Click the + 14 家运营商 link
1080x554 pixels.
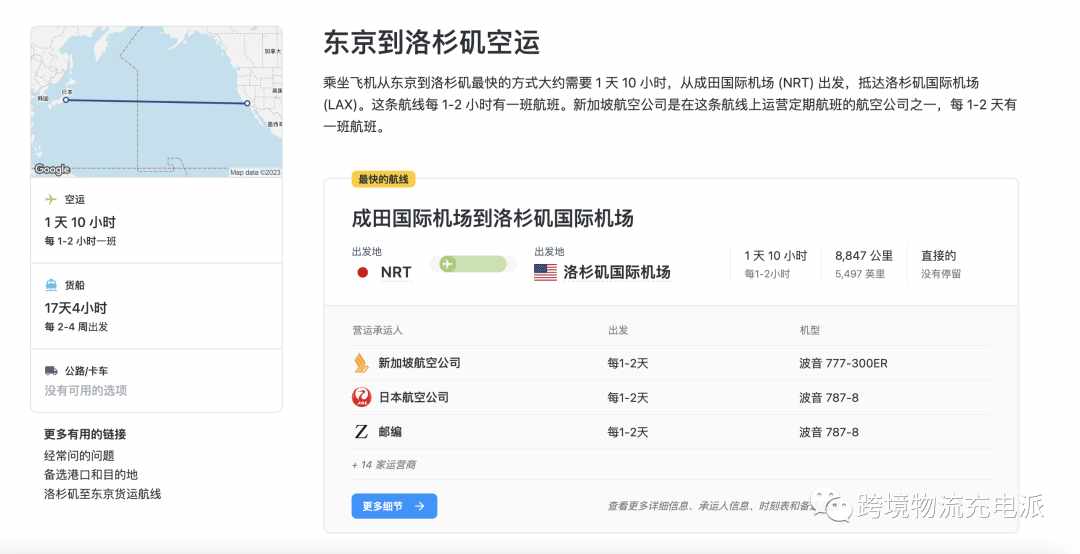pos(384,465)
